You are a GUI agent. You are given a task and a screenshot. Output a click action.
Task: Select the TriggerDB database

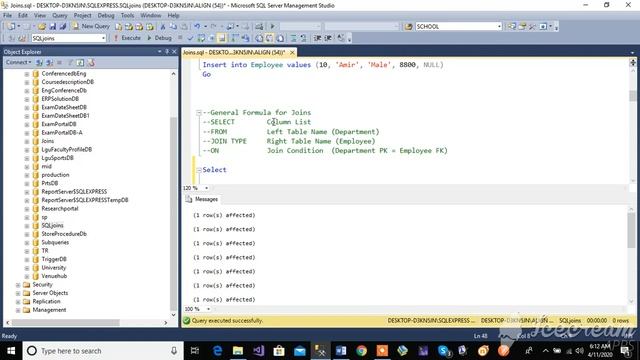(54, 259)
